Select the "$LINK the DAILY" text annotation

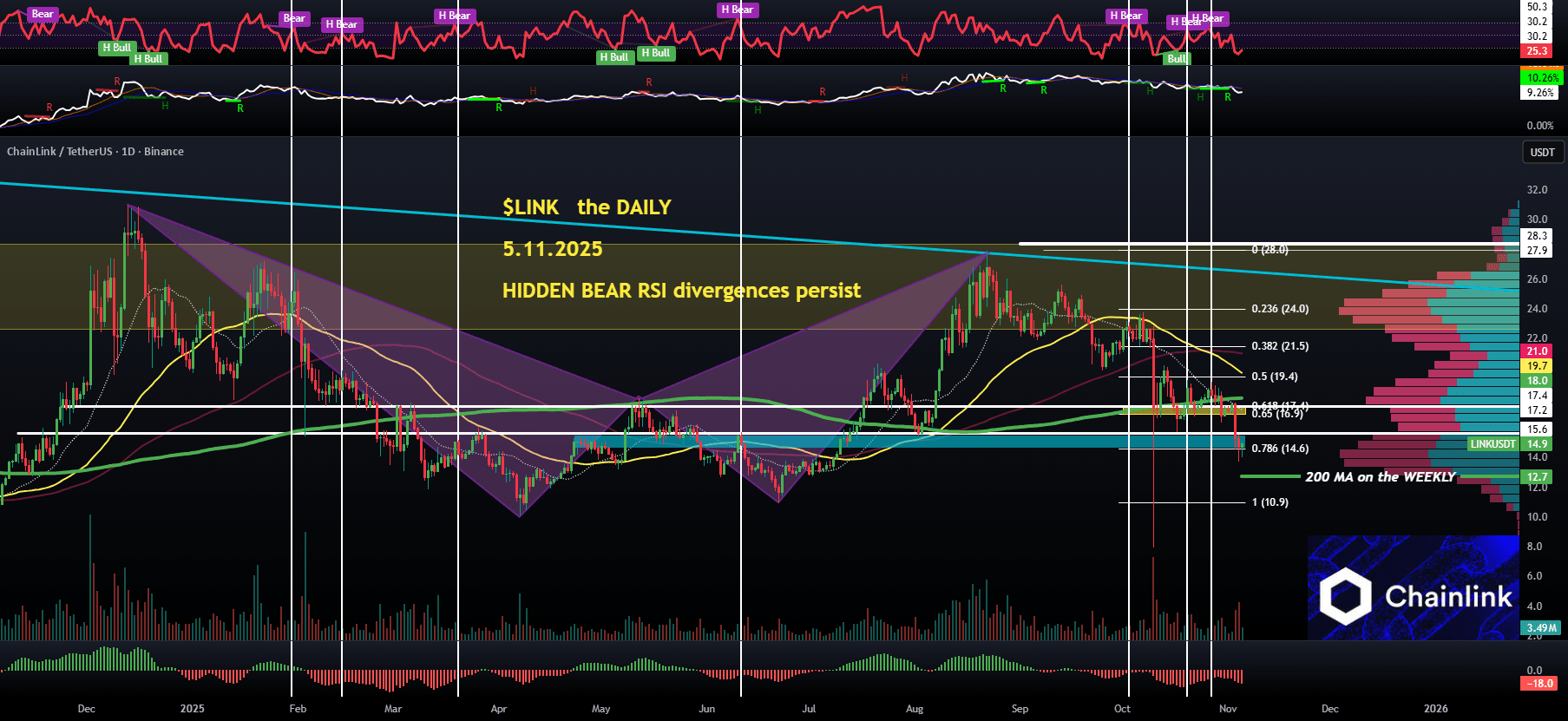click(587, 207)
